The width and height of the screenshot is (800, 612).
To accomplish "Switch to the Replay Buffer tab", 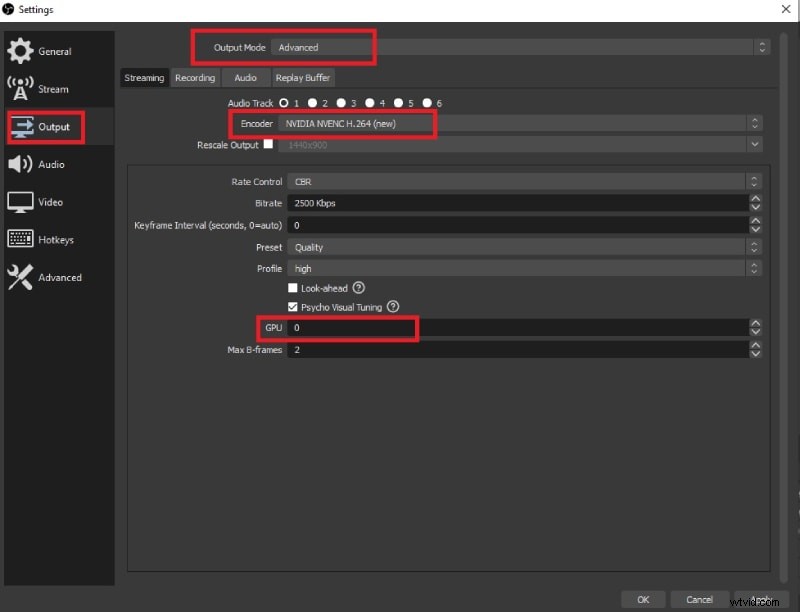I will pyautogui.click(x=303, y=77).
